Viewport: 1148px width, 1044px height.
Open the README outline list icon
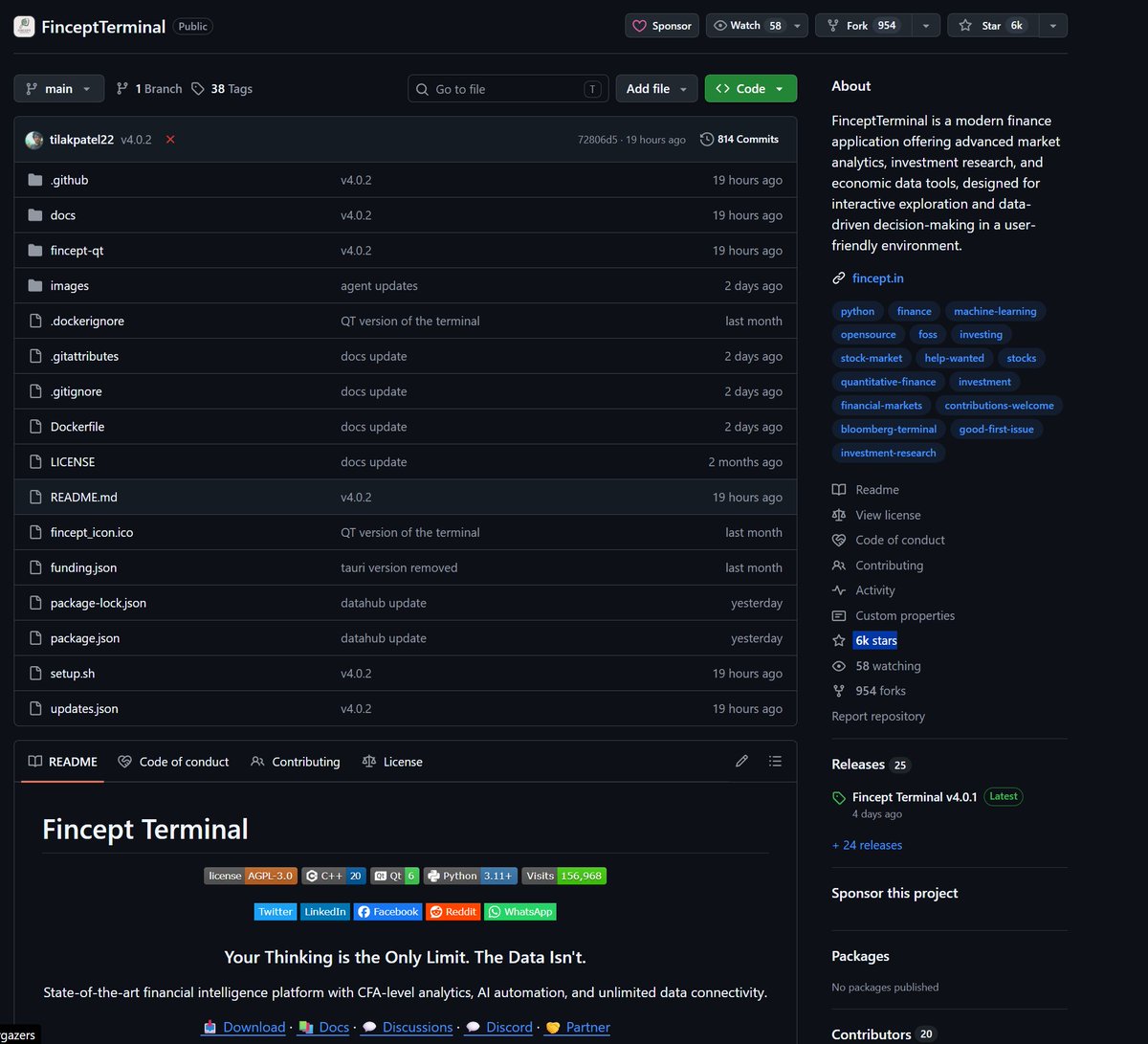click(x=775, y=761)
